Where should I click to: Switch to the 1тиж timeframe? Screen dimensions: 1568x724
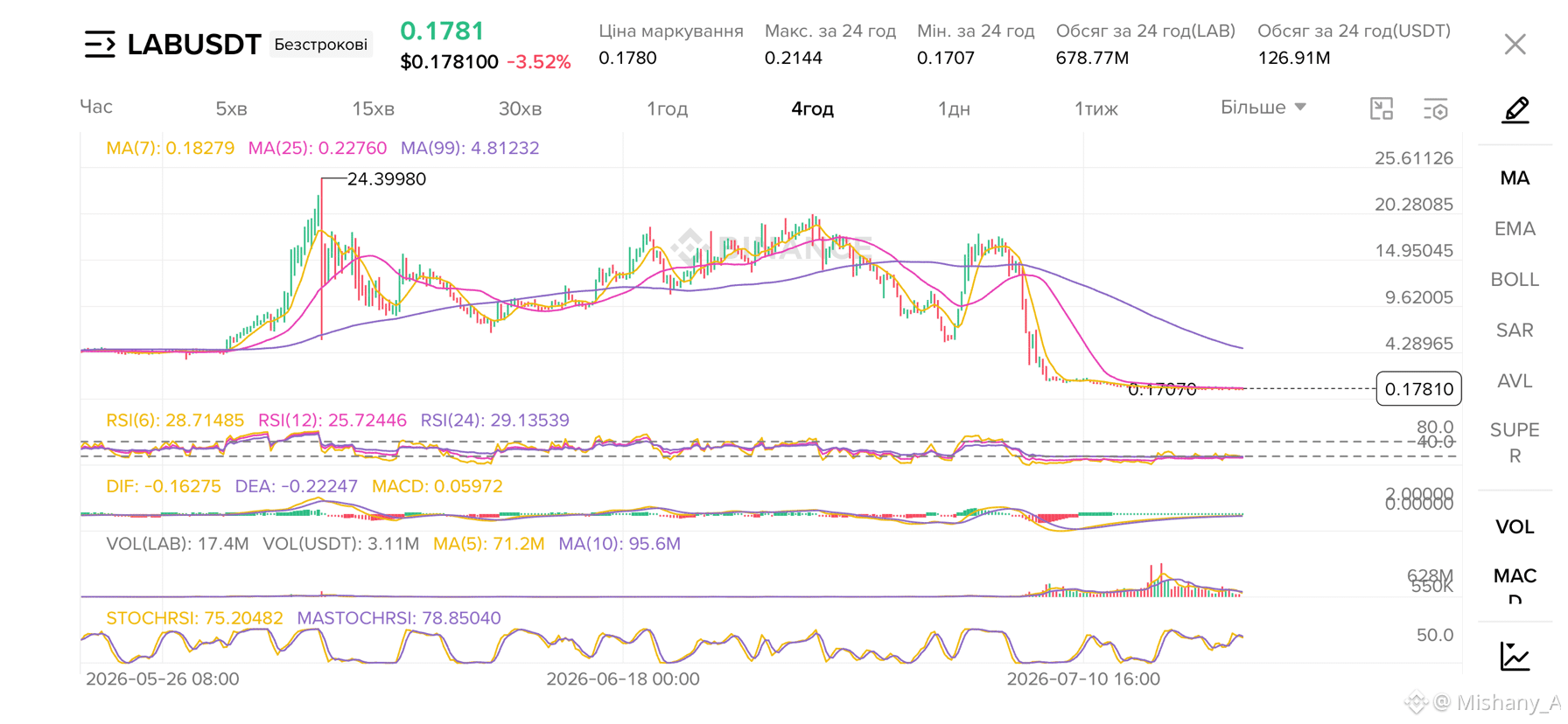(x=1095, y=108)
